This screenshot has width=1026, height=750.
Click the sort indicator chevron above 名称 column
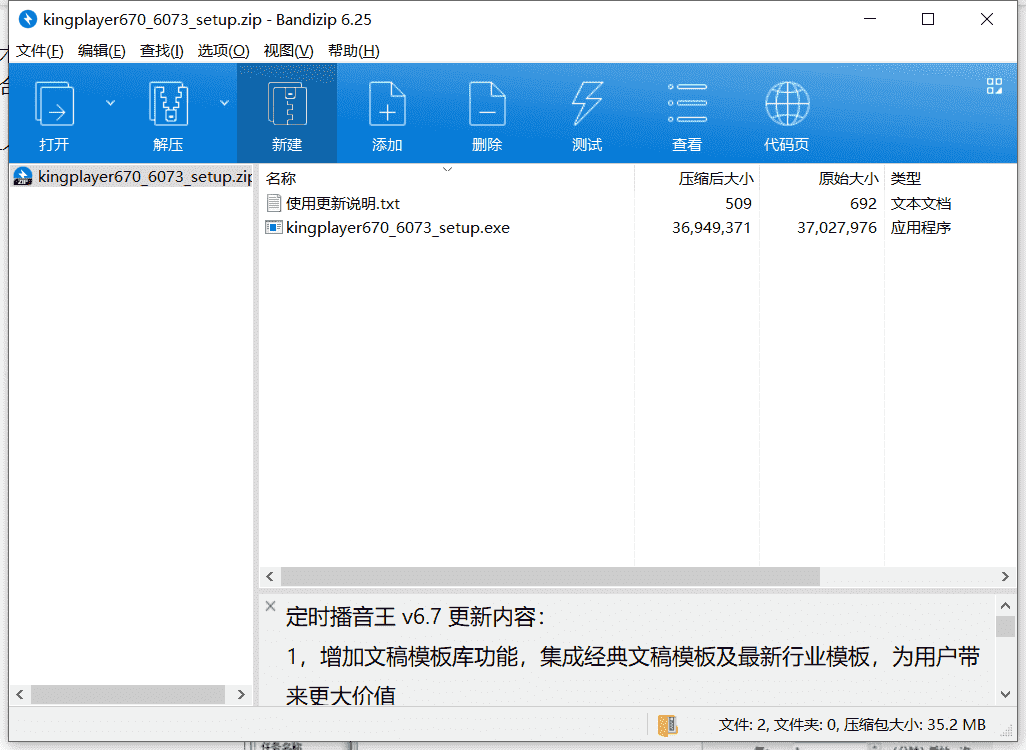448,170
